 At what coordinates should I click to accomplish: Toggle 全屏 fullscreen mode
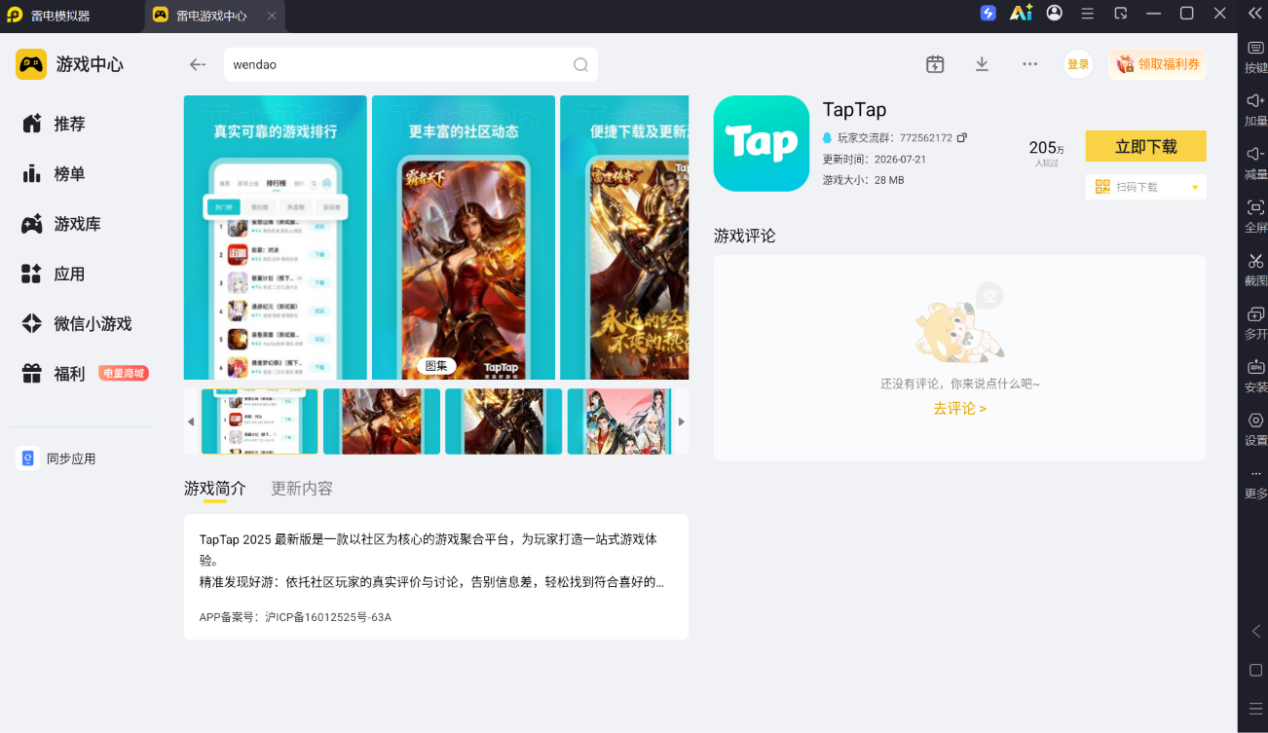tap(1255, 216)
